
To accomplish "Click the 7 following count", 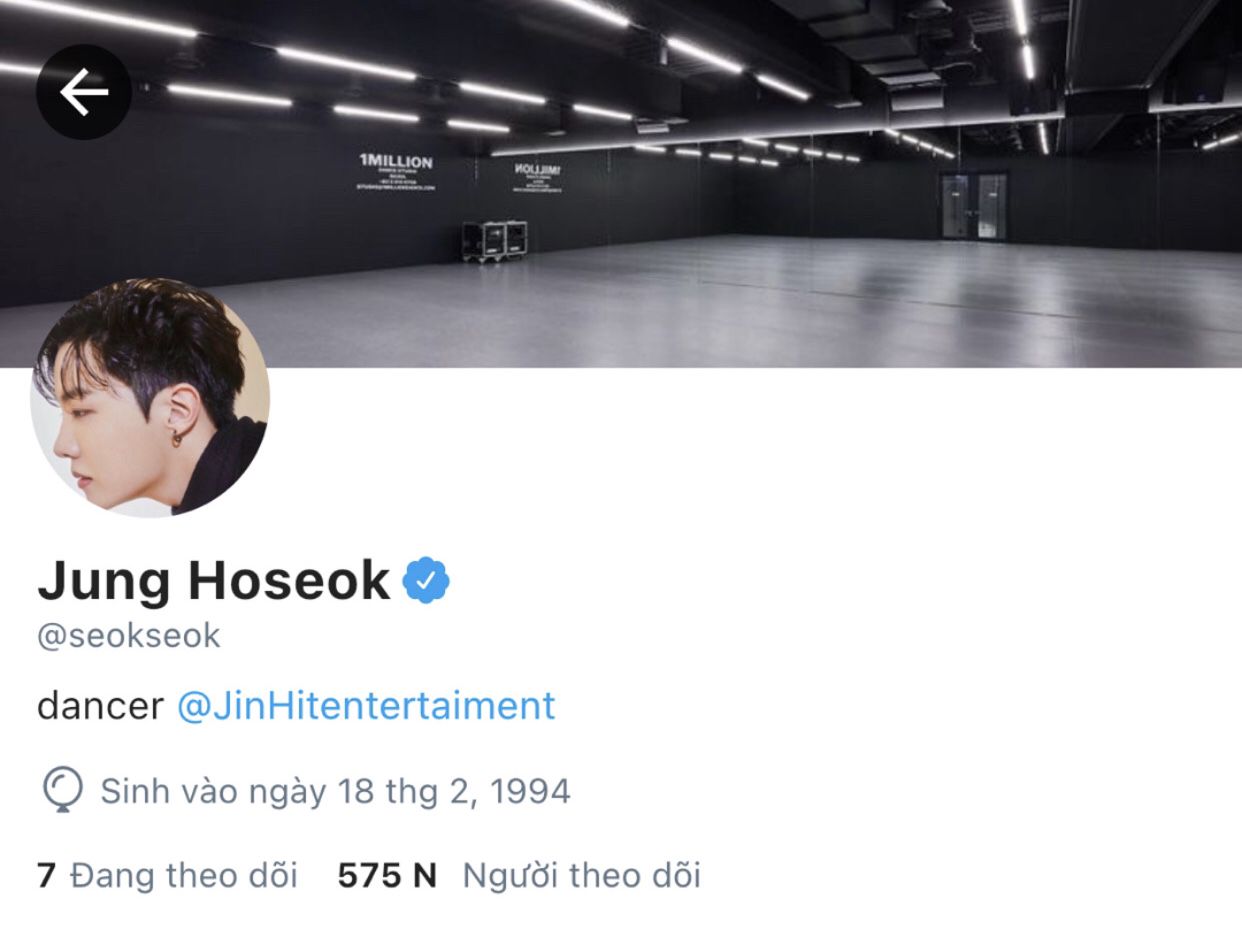I will pyautogui.click(x=46, y=875).
